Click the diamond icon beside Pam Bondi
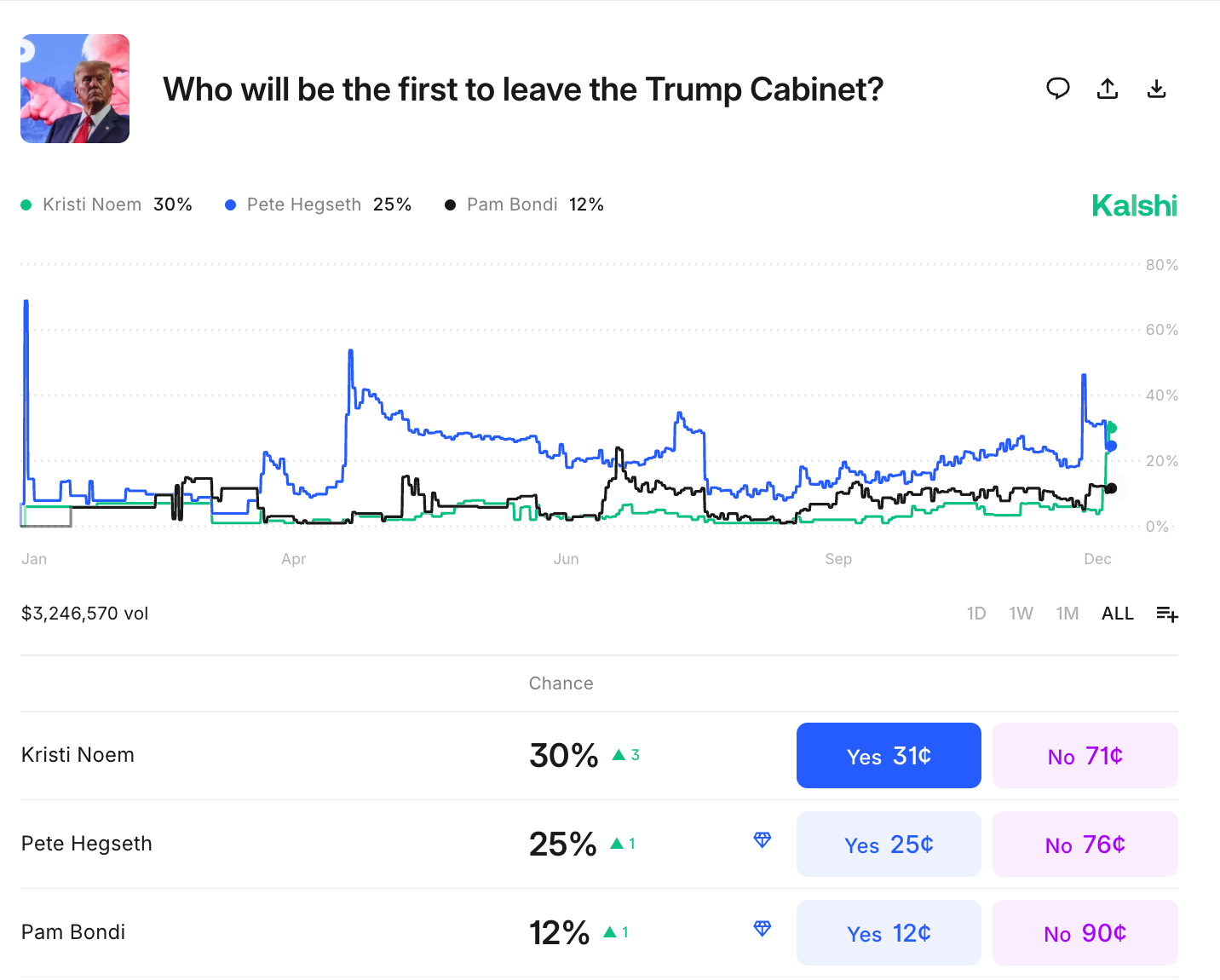This screenshot has width=1220, height=980. click(x=762, y=929)
